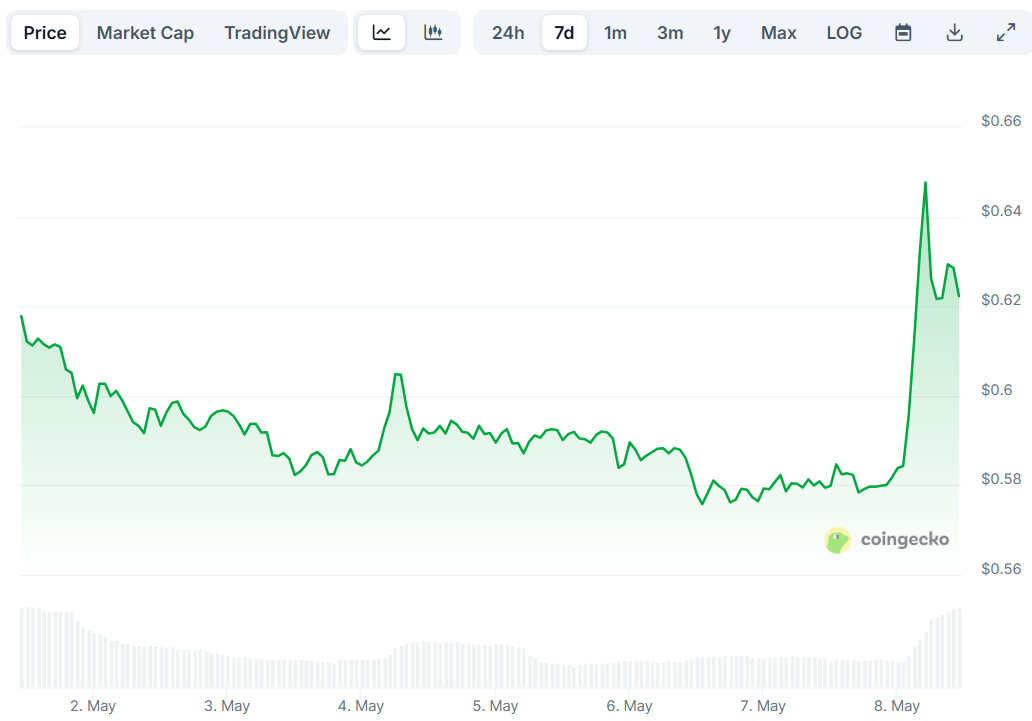
Task: Switch to the TradingView tab
Action: tap(277, 32)
